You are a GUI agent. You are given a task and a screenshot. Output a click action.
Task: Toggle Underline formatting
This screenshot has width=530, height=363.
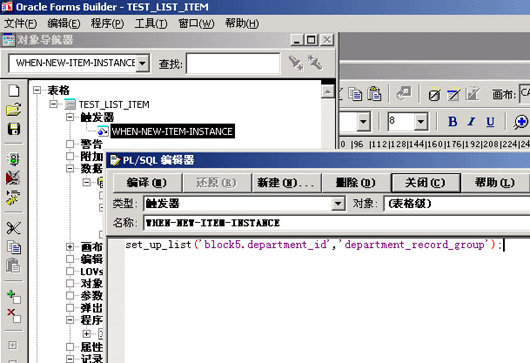[x=490, y=121]
